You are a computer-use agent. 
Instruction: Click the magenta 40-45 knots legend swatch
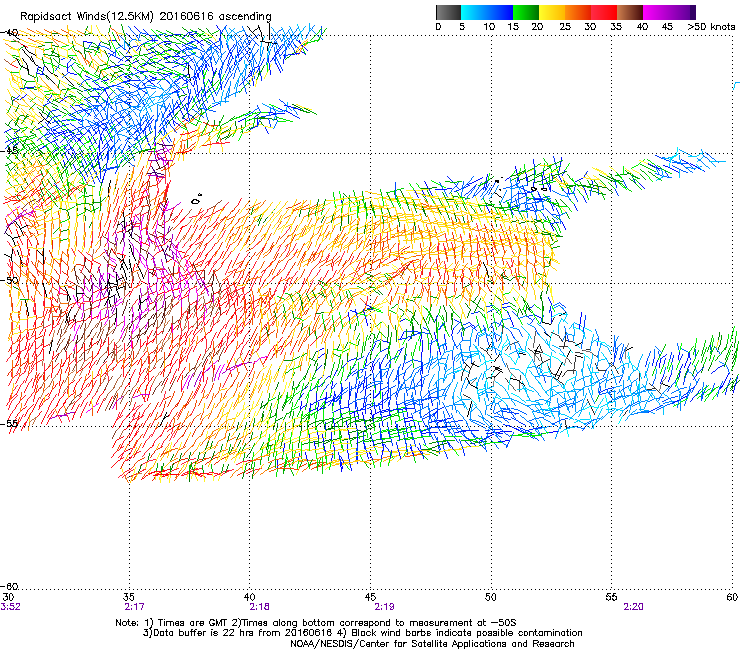pyautogui.click(x=656, y=12)
